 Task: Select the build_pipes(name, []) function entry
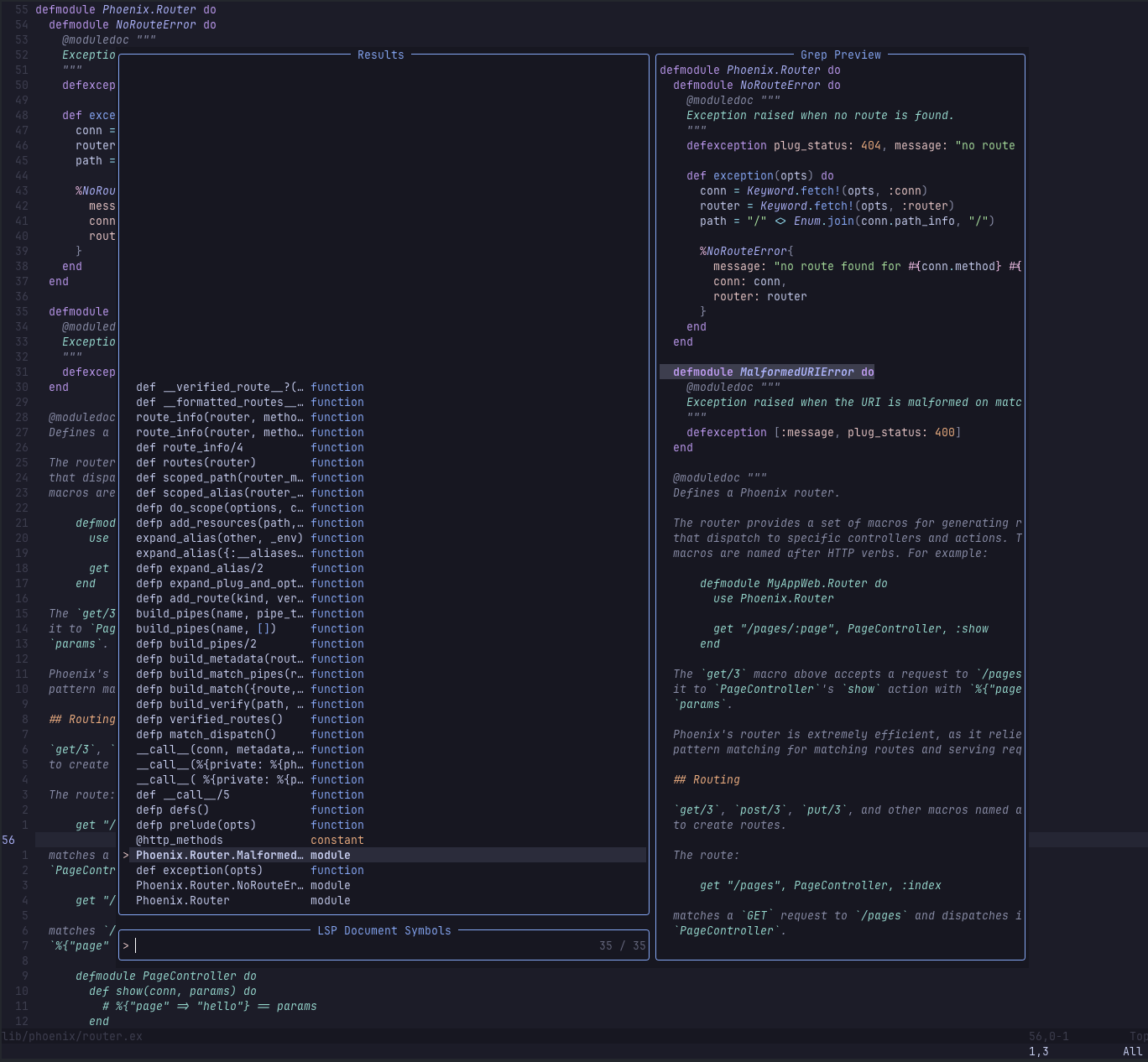[x=206, y=628]
